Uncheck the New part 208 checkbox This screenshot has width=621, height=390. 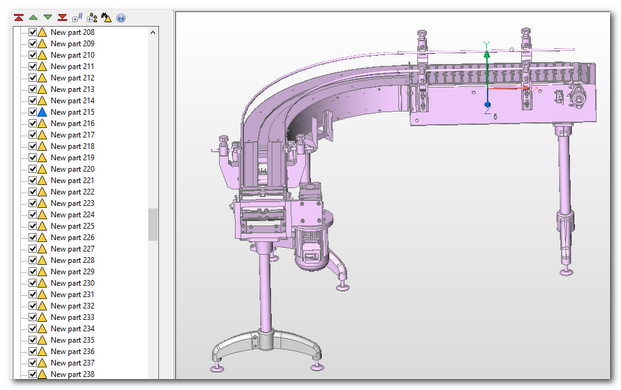point(32,32)
